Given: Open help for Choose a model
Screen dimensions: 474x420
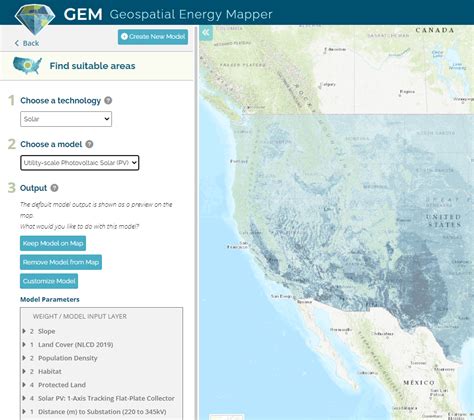Looking at the screenshot, I should [89, 144].
